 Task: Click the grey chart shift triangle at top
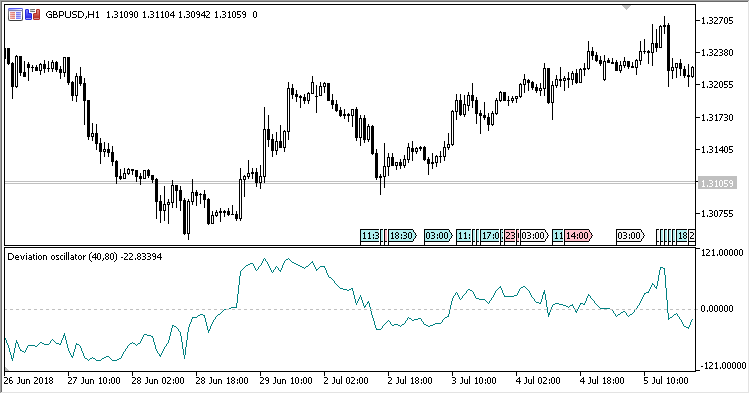(x=627, y=7)
